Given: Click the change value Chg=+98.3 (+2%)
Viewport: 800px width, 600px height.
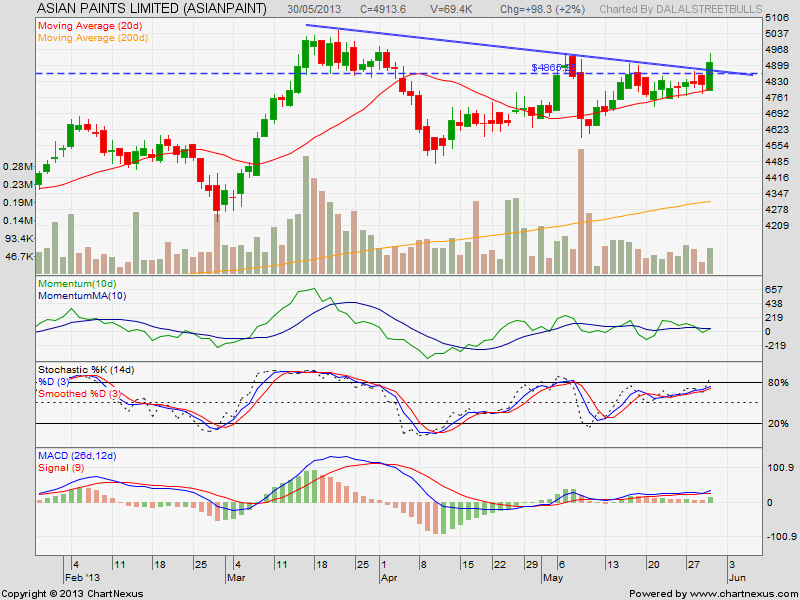Looking at the screenshot, I should (542, 9).
